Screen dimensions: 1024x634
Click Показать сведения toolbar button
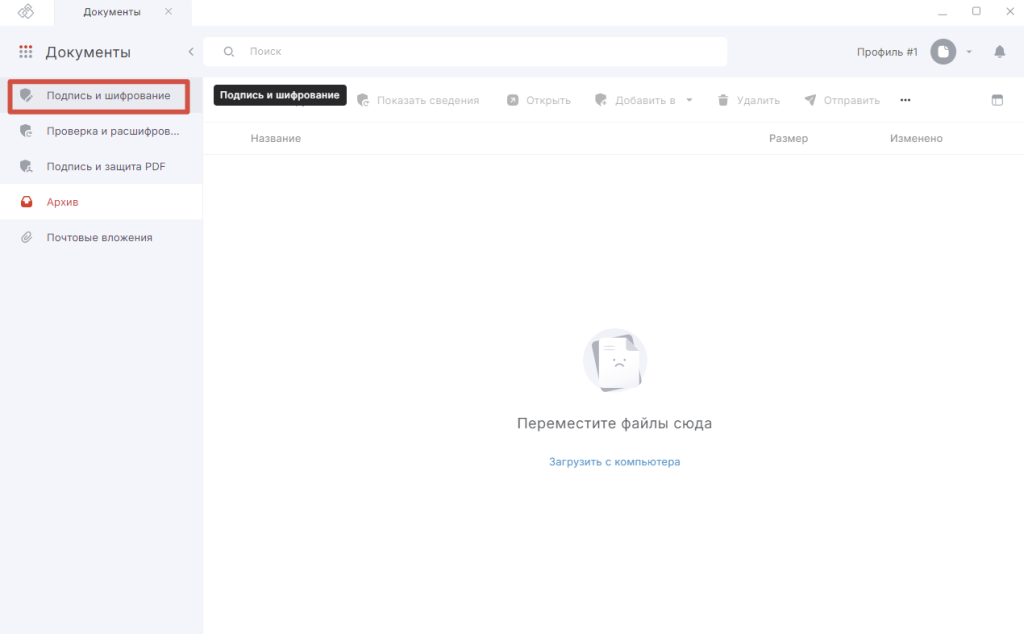coord(418,100)
